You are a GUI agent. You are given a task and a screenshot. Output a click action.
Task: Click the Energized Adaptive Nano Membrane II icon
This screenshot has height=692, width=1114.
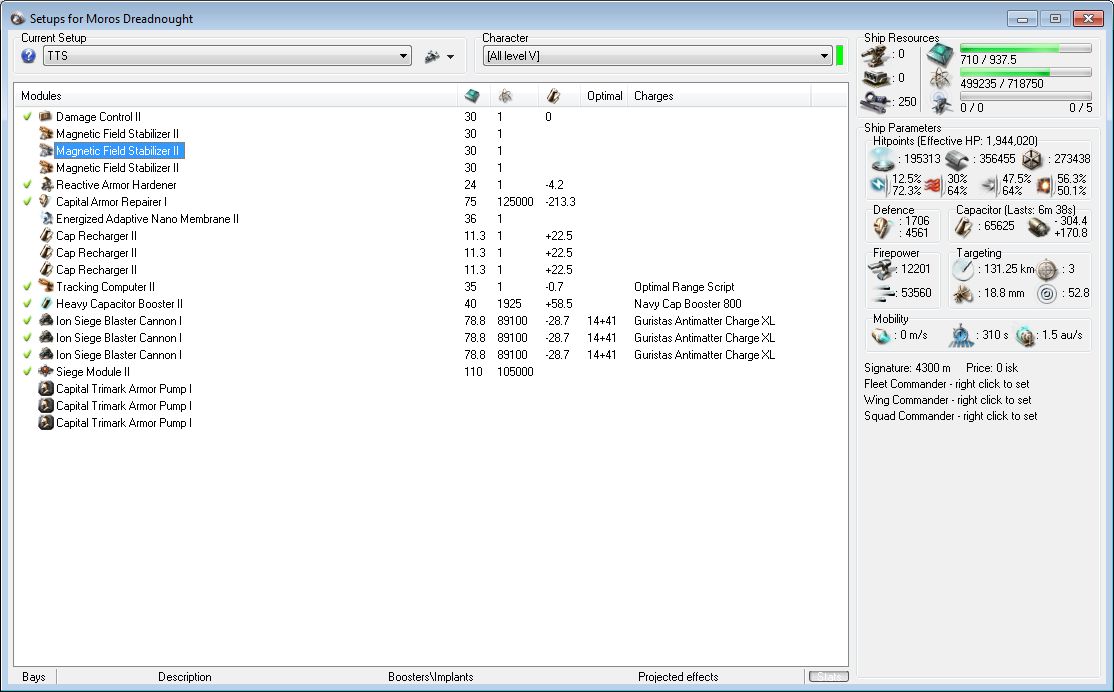tap(46, 219)
